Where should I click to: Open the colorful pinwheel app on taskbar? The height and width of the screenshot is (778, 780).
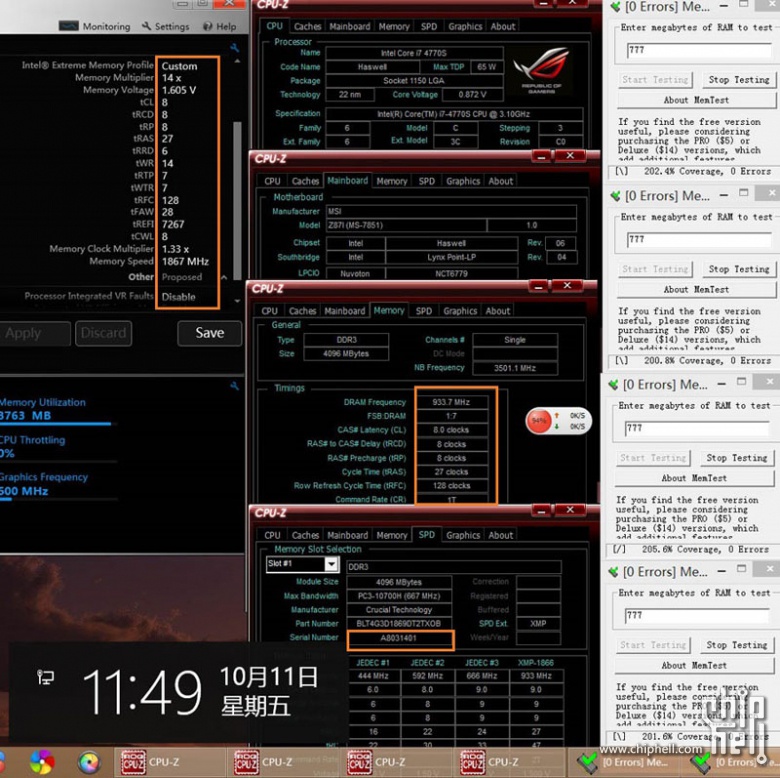42,762
